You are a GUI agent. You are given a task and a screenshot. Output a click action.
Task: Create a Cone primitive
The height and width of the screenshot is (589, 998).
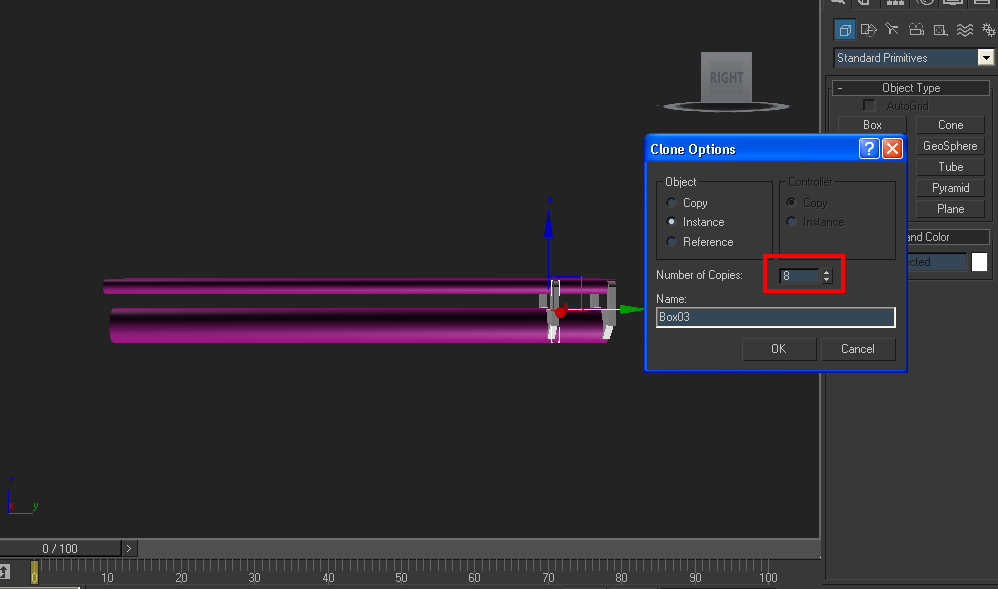(x=950, y=125)
